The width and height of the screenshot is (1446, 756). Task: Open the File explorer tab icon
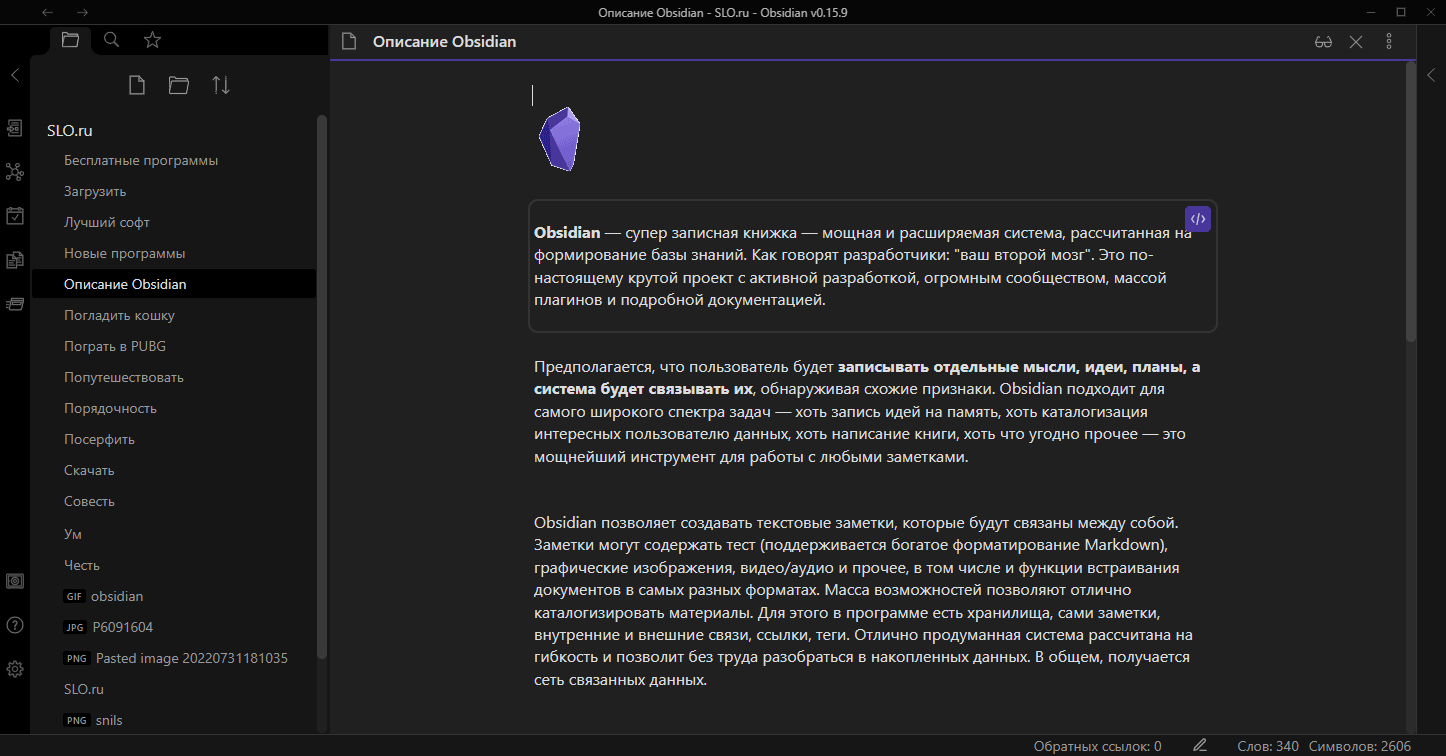(x=69, y=40)
